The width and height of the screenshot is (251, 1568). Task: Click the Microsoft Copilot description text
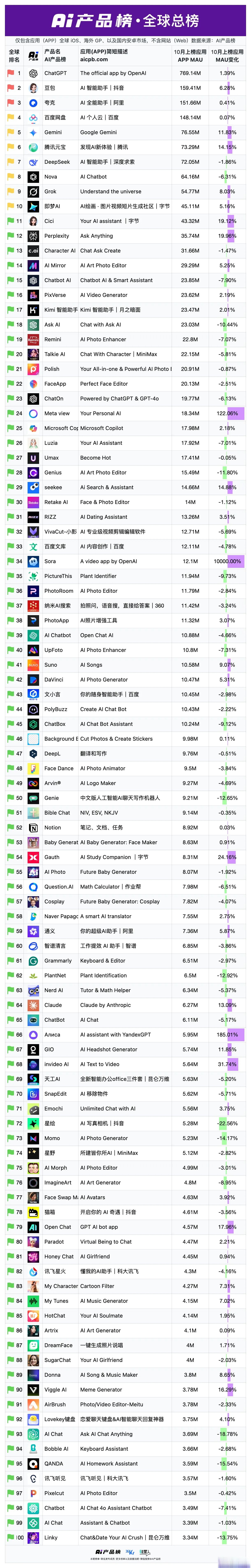[x=102, y=428]
